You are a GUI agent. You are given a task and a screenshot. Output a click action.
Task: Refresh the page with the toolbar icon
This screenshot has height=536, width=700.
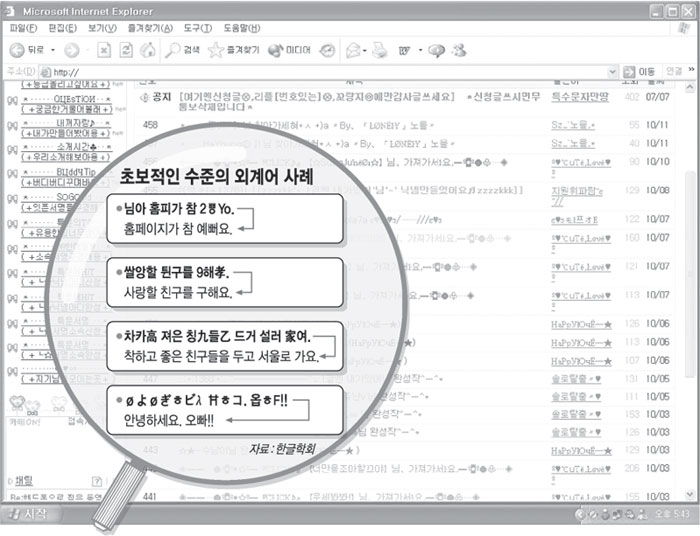[x=126, y=50]
